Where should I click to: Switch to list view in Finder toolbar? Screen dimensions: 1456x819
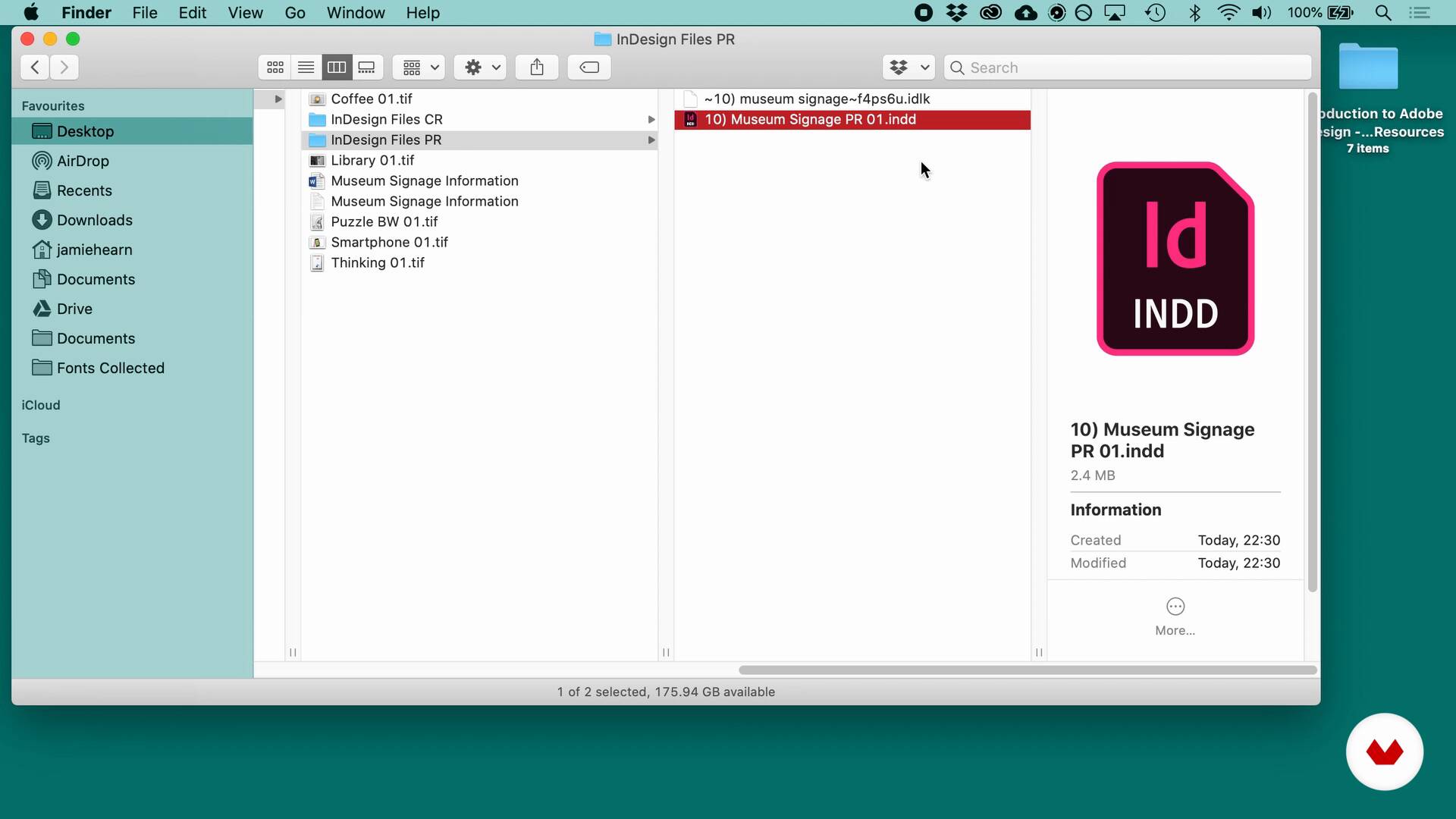click(306, 67)
